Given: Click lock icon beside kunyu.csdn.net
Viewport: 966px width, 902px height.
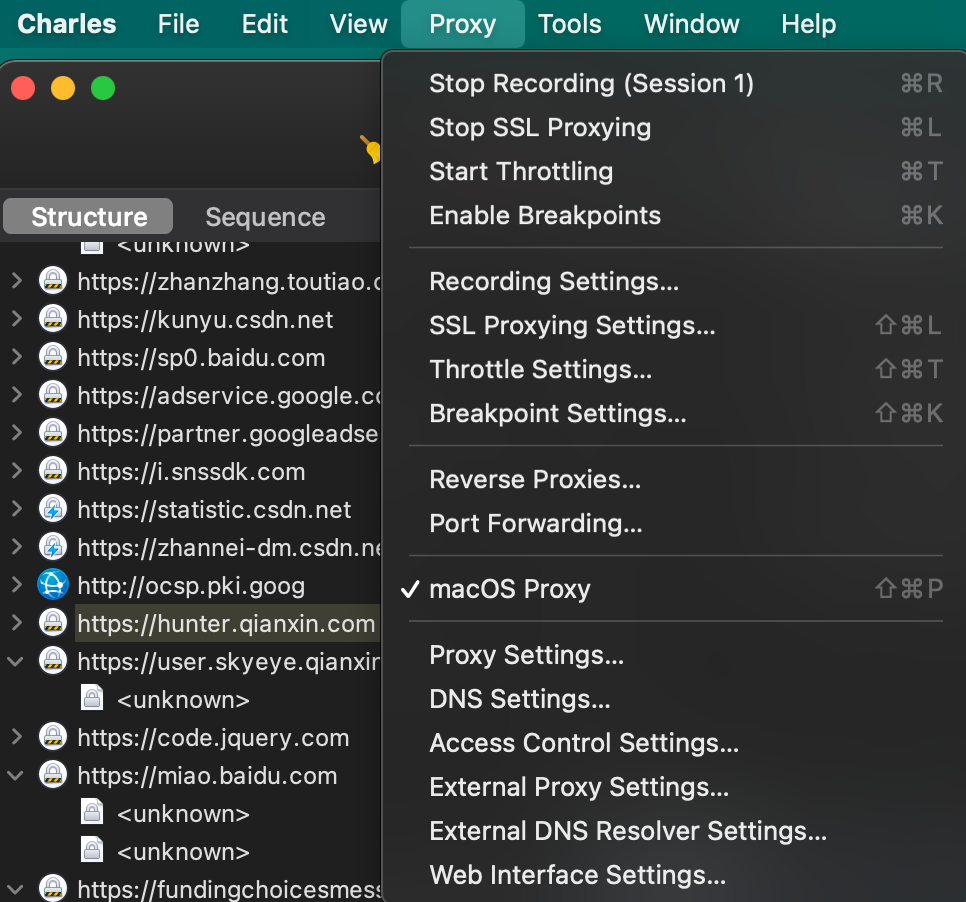Looking at the screenshot, I should [53, 319].
